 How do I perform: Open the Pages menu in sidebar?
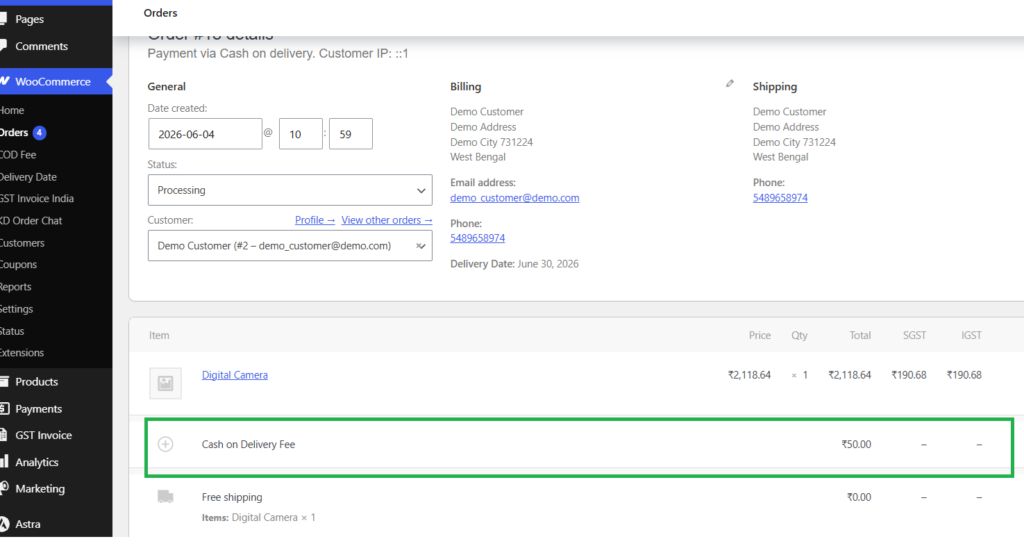[29, 19]
